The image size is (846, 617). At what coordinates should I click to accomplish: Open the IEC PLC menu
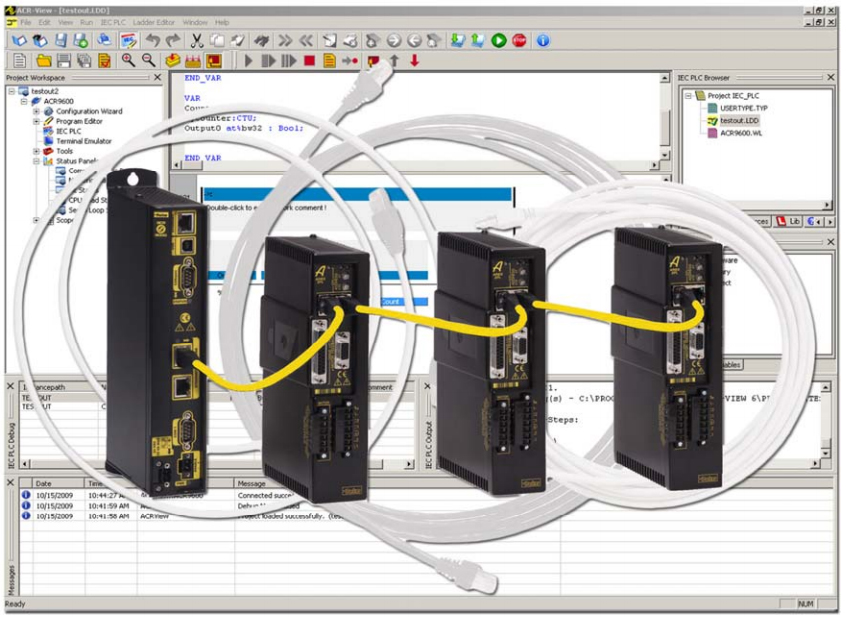pyautogui.click(x=113, y=22)
